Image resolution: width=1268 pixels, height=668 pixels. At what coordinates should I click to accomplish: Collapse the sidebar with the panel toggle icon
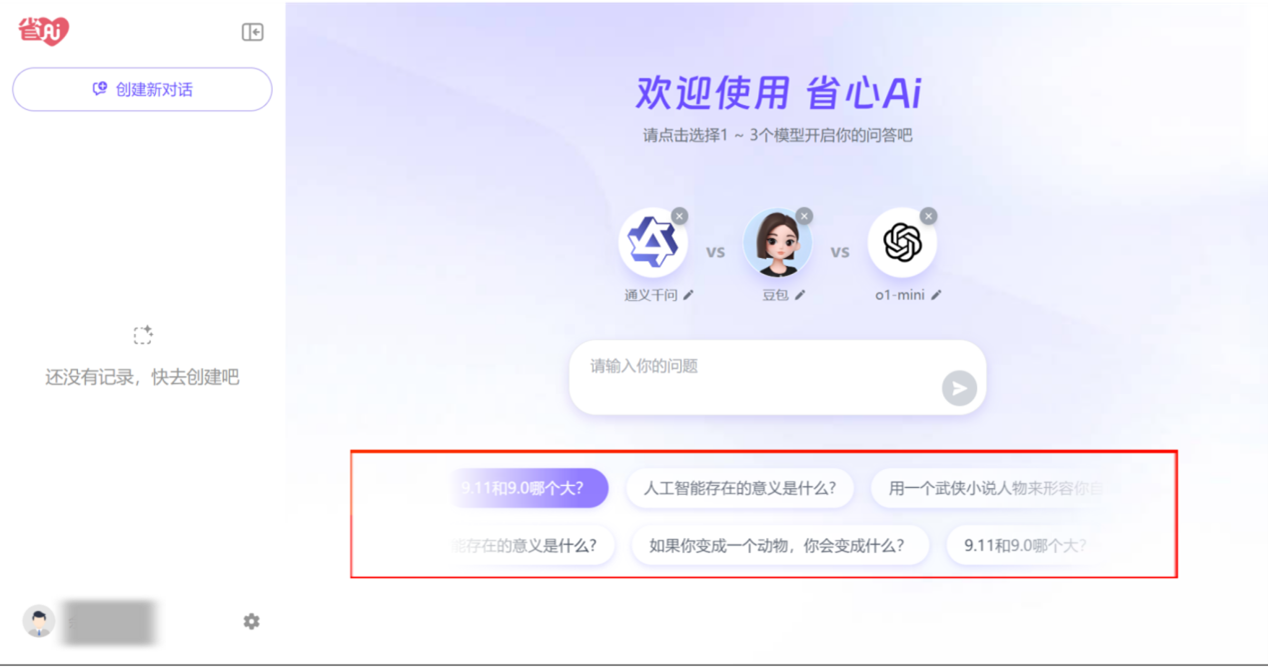[253, 32]
